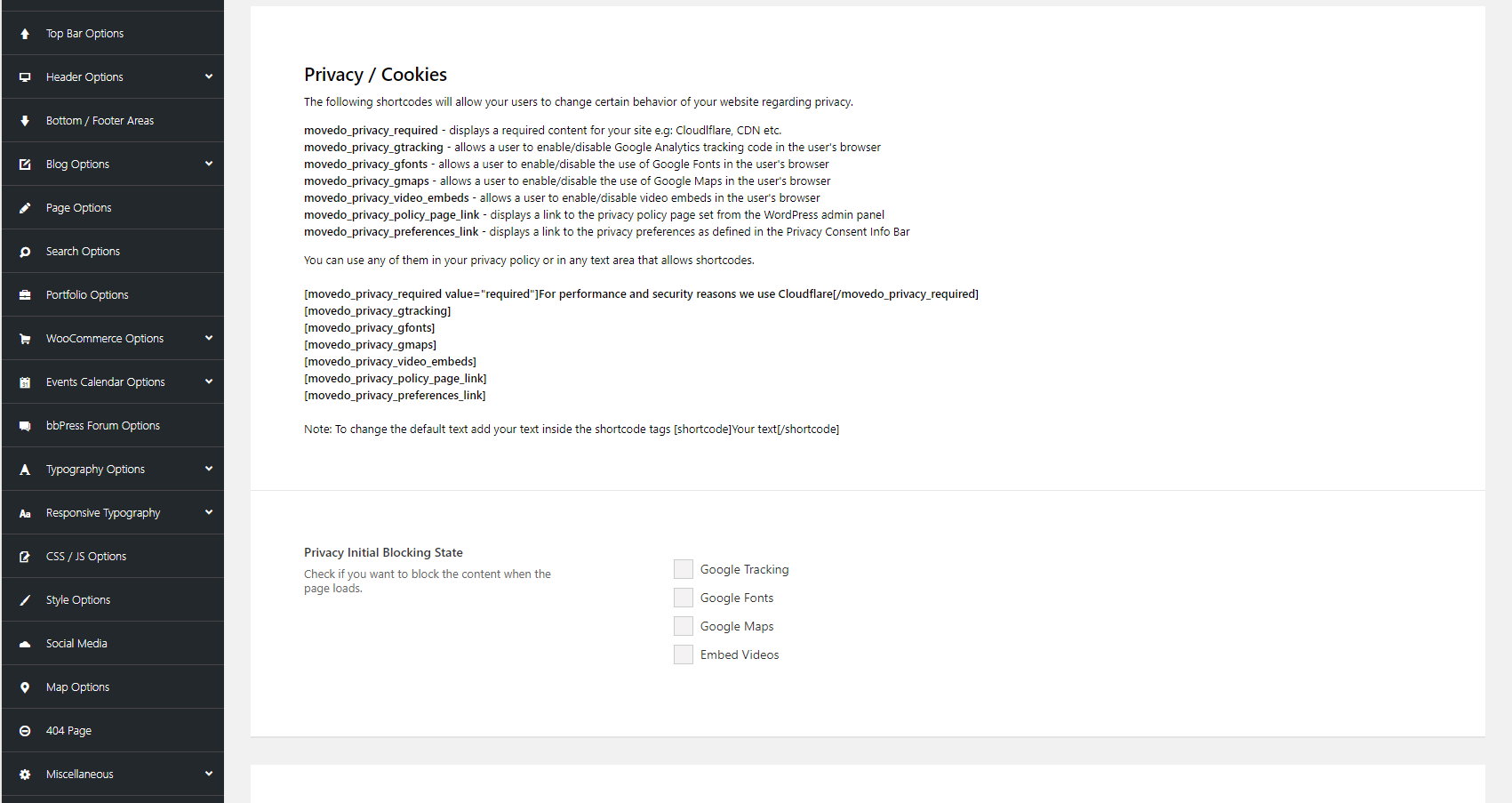Click the Blog Options edit icon
1512x803 pixels.
[25, 165]
